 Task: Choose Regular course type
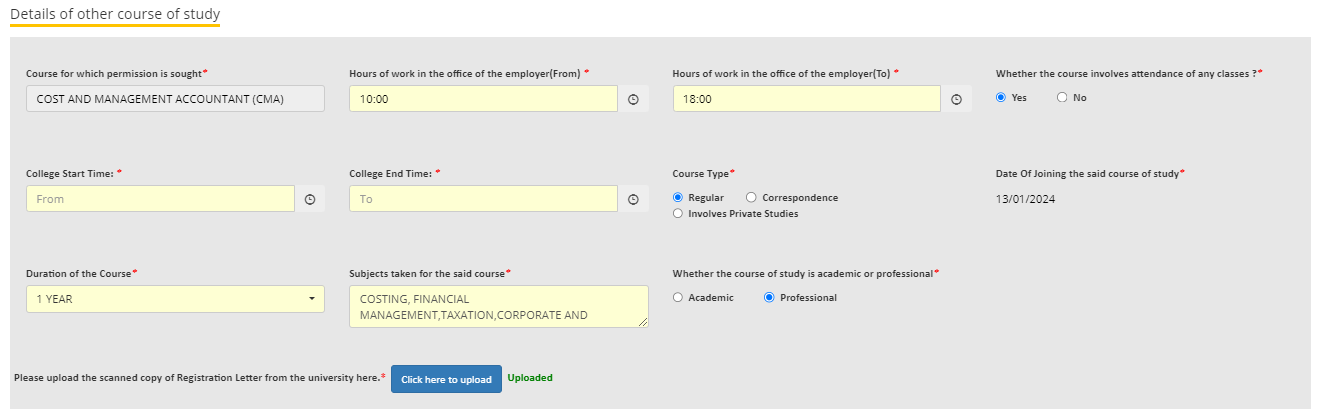(x=678, y=198)
